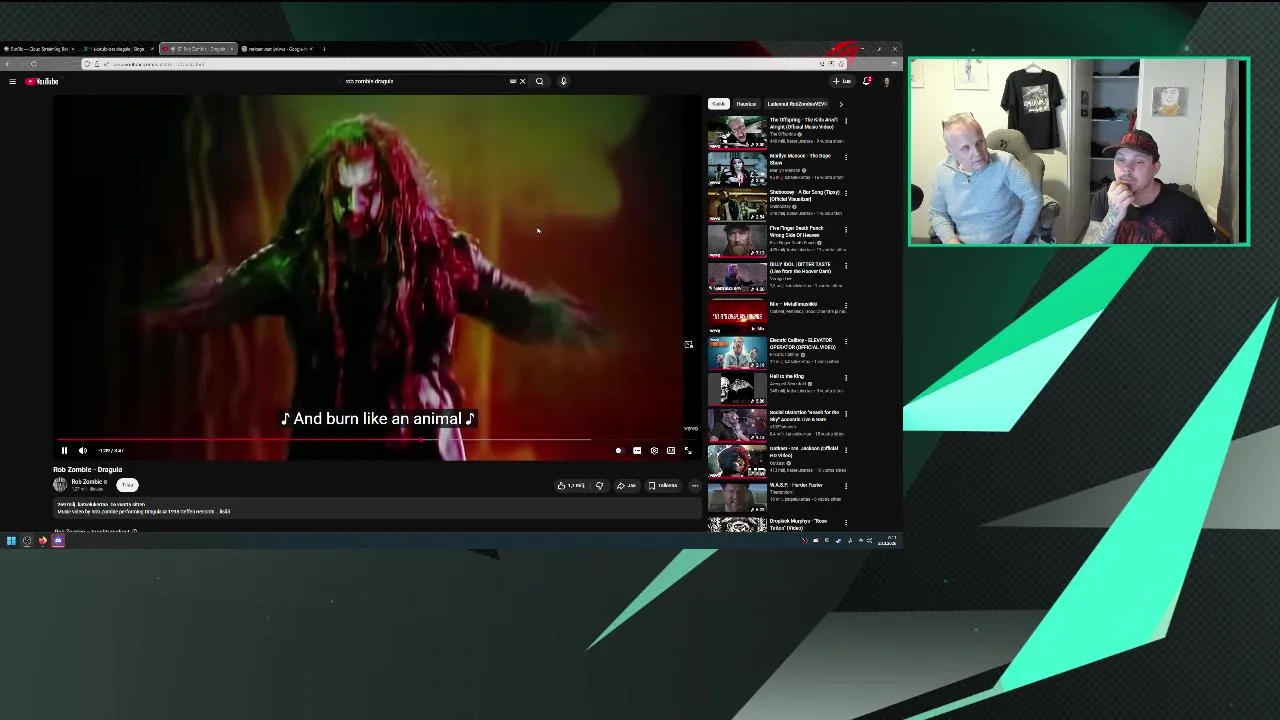This screenshot has width=1280, height=720.
Task: Open the options menu for Shaboozey video
Action: point(846,193)
